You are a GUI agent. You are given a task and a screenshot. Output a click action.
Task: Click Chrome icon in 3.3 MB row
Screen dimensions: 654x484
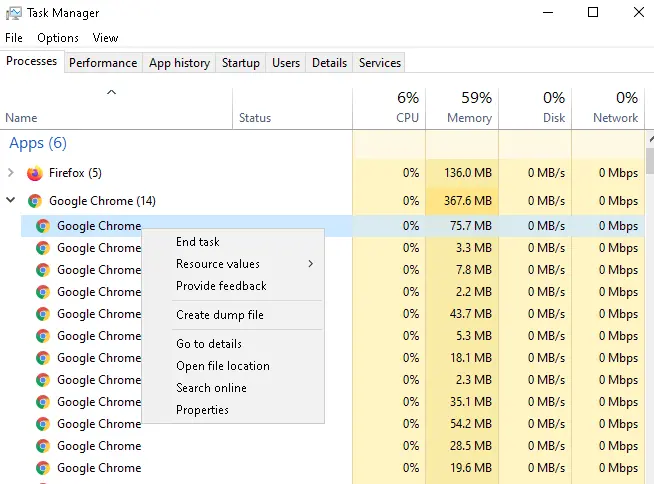[x=43, y=248]
